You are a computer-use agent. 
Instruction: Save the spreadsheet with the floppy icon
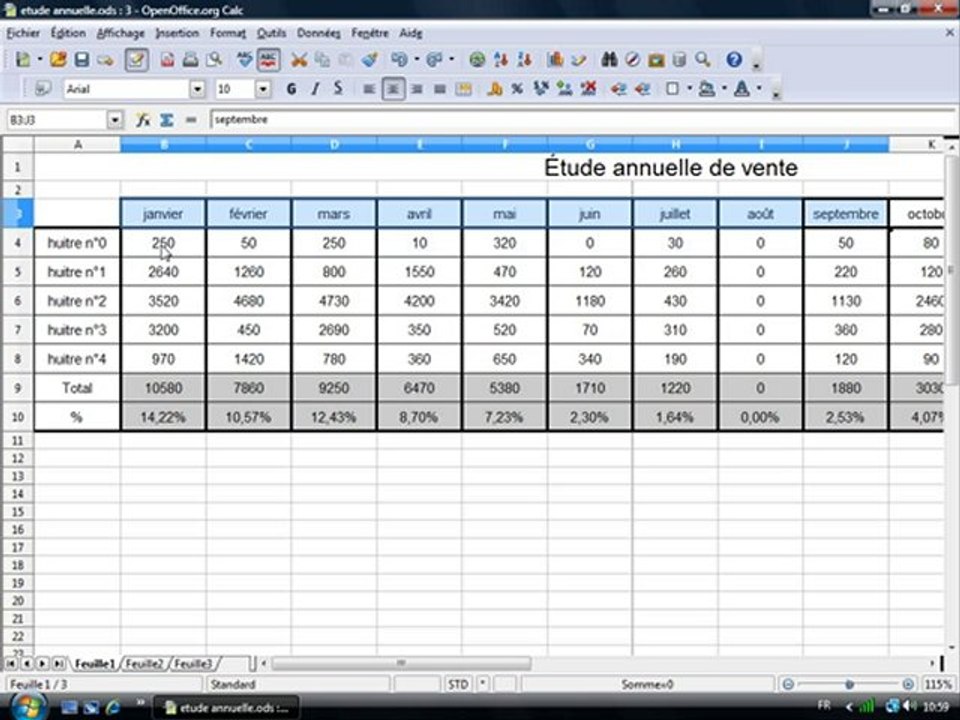point(81,59)
